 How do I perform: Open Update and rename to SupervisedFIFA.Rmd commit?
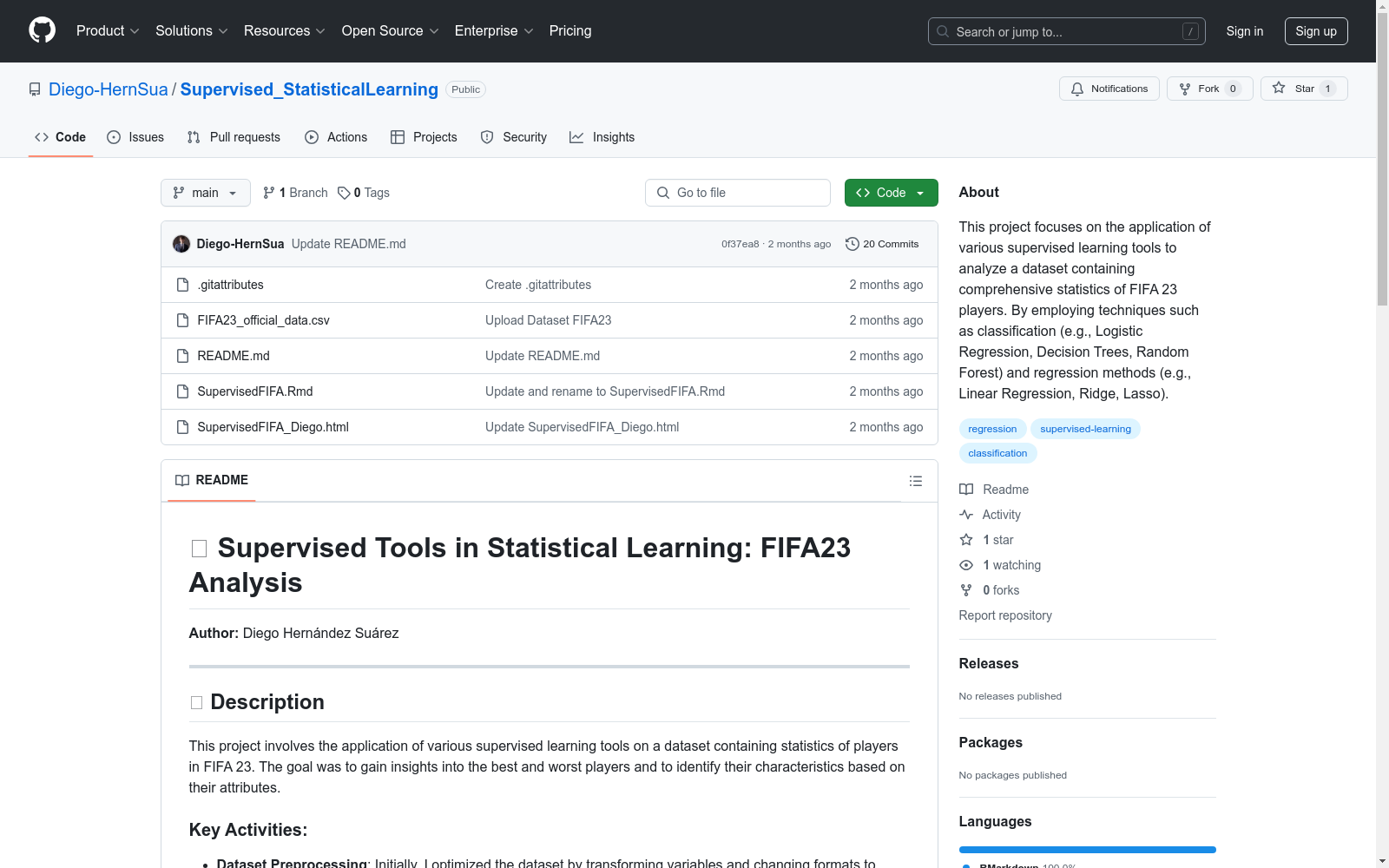[605, 391]
